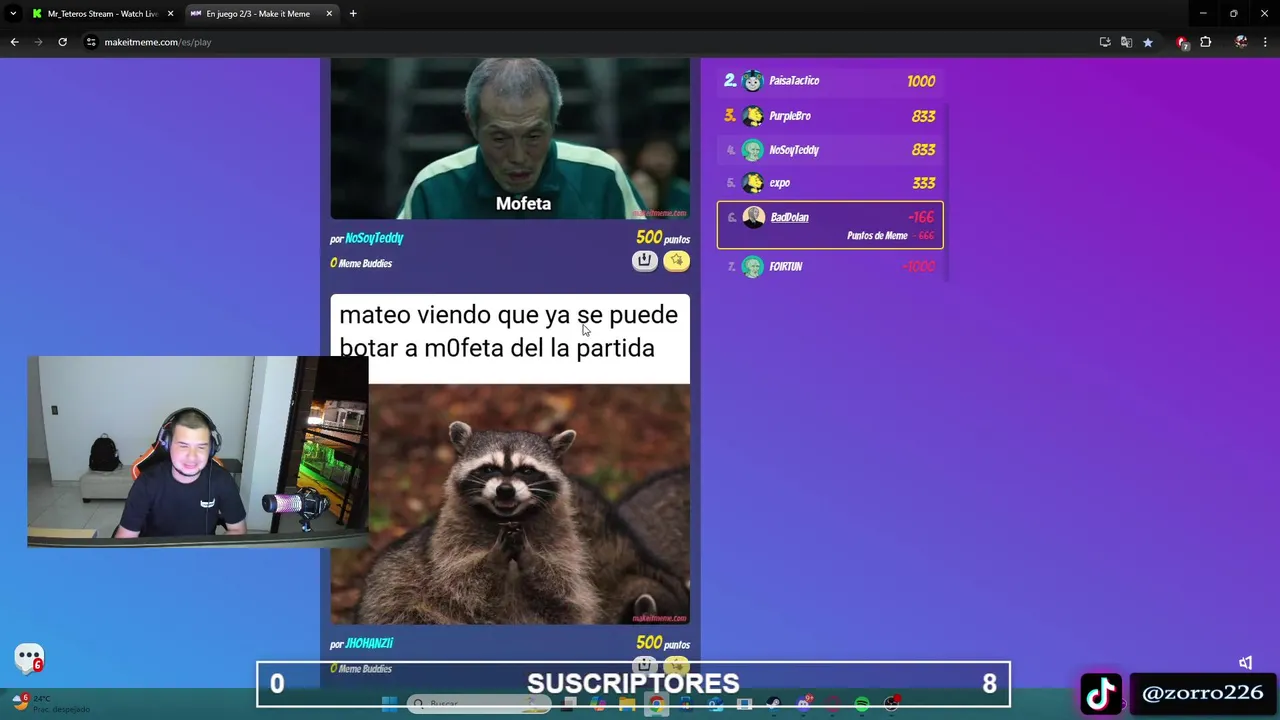Click the Windows Start button on the taskbar
Viewport: 1280px width, 720px height.
click(389, 704)
